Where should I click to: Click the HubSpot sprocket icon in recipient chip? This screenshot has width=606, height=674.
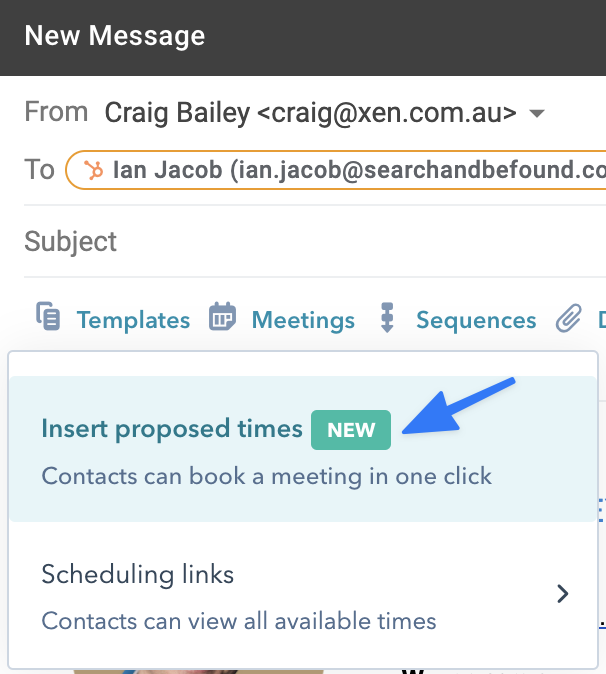[94, 169]
